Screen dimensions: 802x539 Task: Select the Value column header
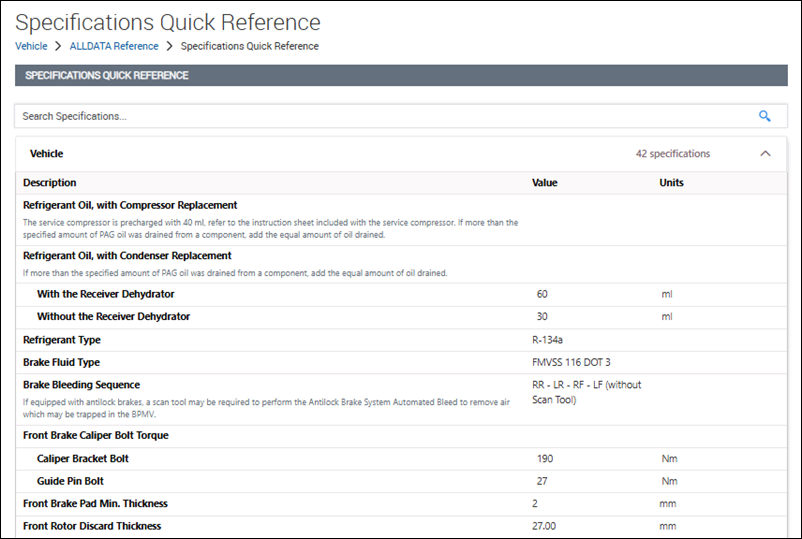click(544, 183)
